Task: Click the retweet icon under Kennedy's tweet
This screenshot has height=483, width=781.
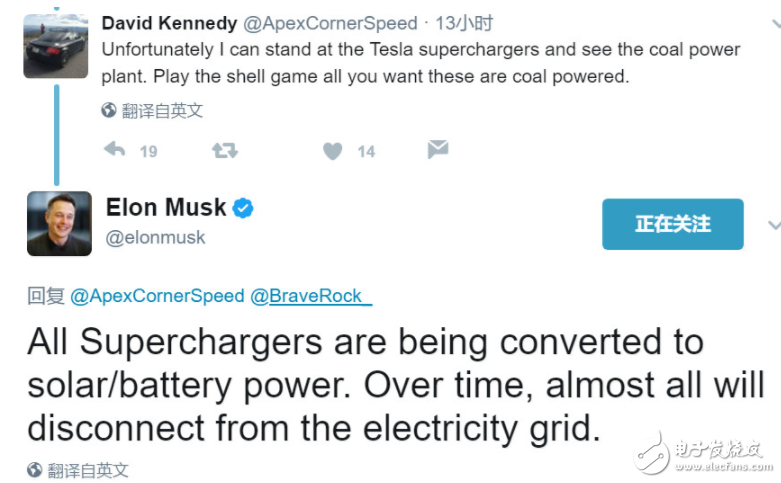Action: [x=225, y=150]
